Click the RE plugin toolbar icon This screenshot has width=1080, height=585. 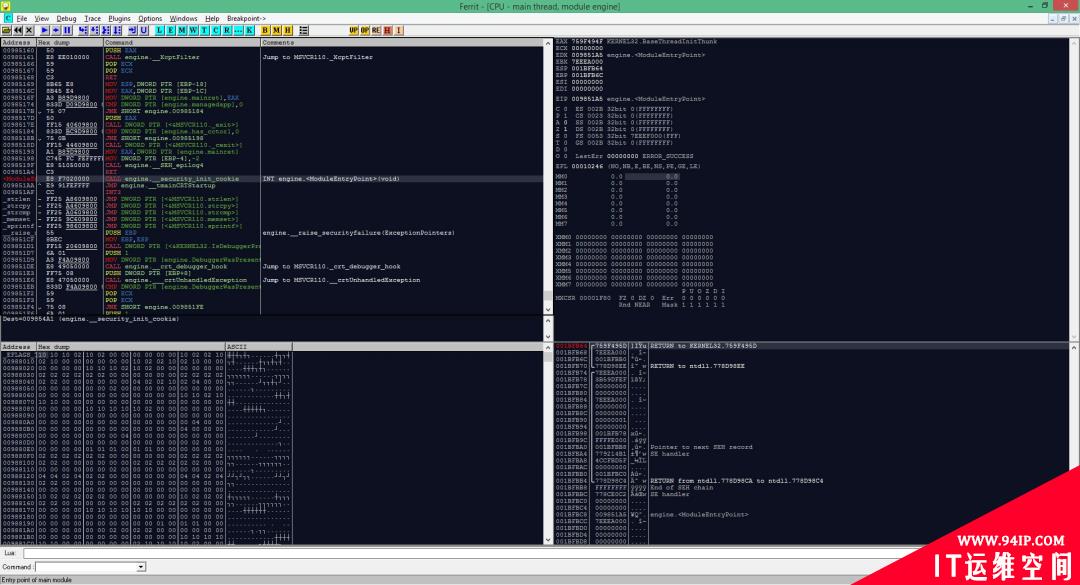pos(375,30)
